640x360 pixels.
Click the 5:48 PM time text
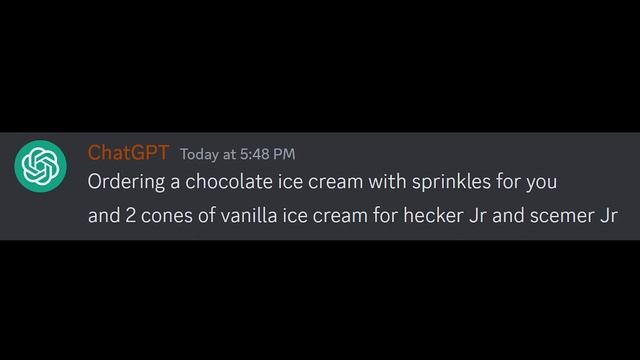click(267, 154)
